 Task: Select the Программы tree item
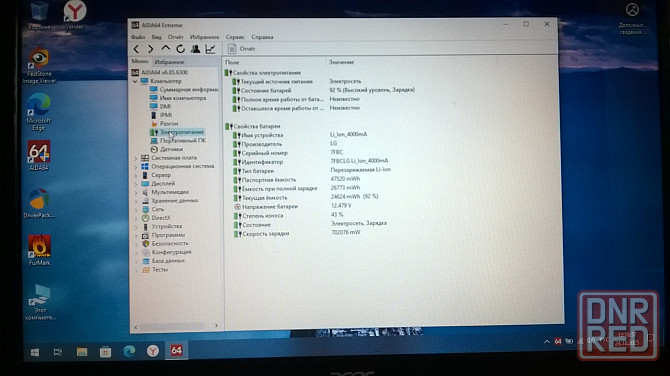(x=164, y=235)
